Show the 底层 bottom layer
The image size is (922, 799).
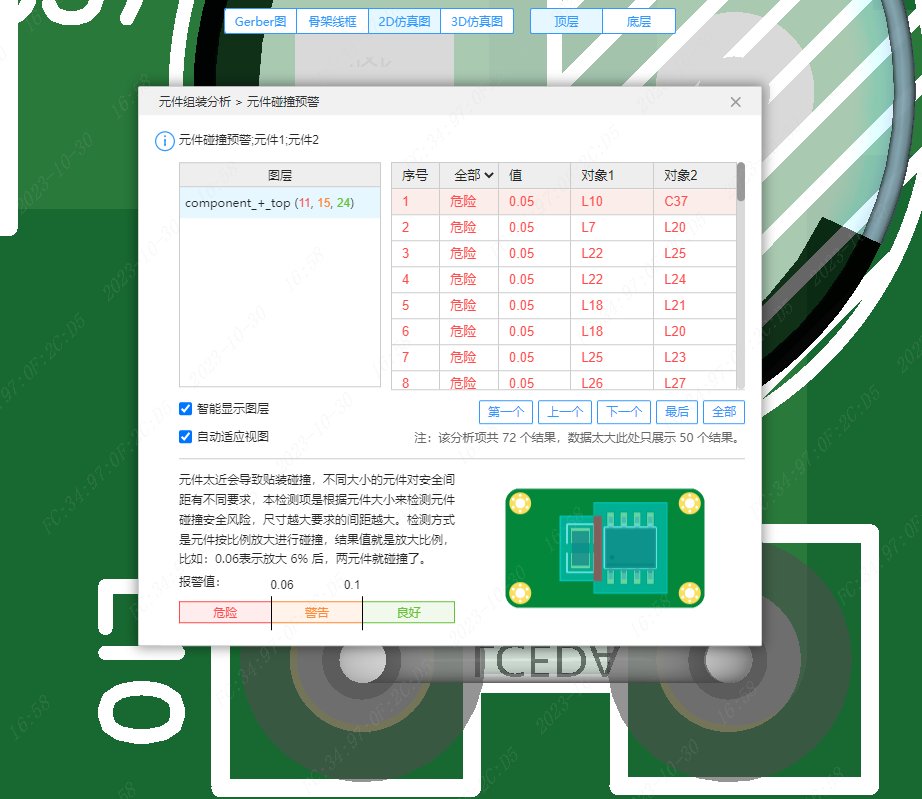(638, 21)
